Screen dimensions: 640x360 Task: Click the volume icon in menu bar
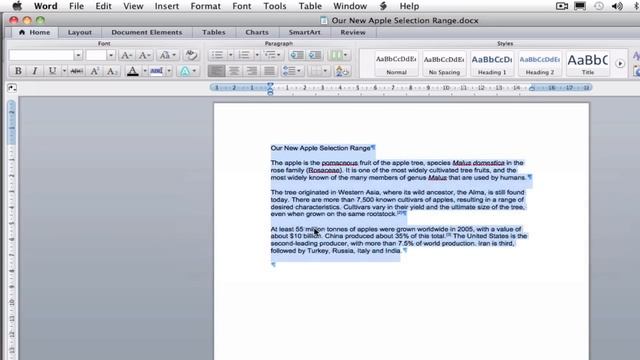coord(617,6)
